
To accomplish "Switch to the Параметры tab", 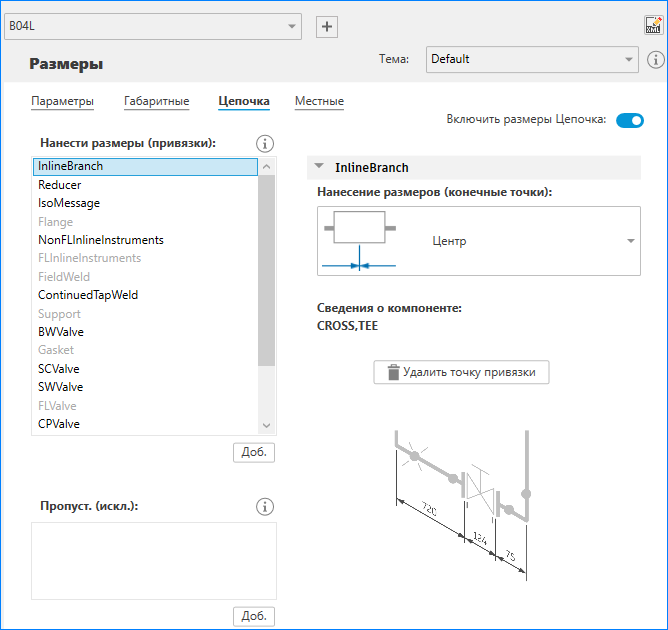I will coord(62,101).
